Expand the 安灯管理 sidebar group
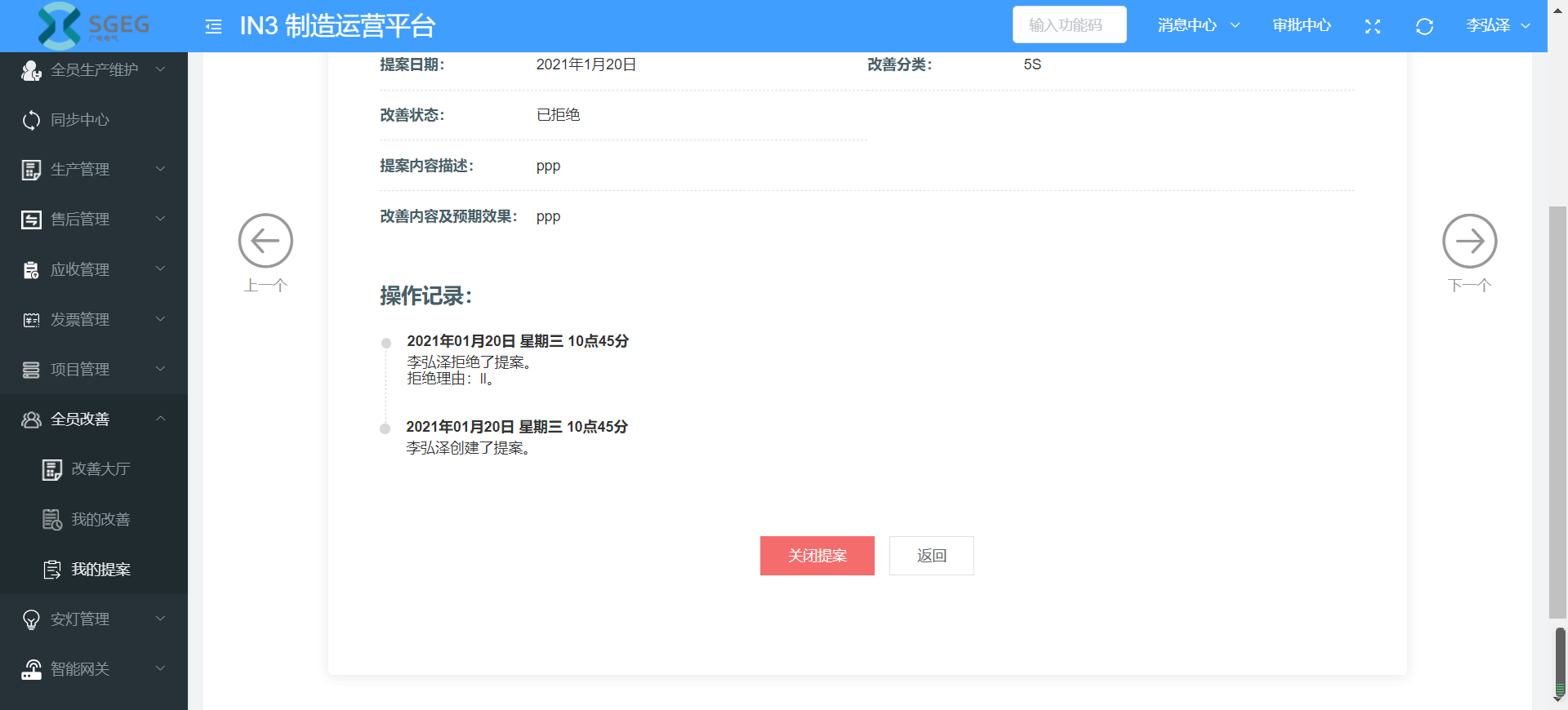Viewport: 1568px width, 710px height. [x=93, y=619]
